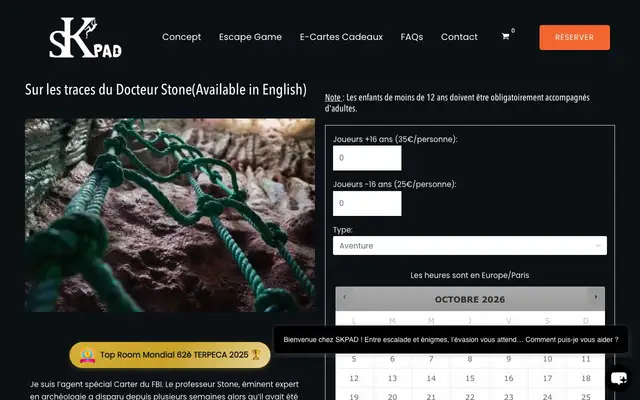Select October 5 in the calendar

pyautogui.click(x=354, y=359)
